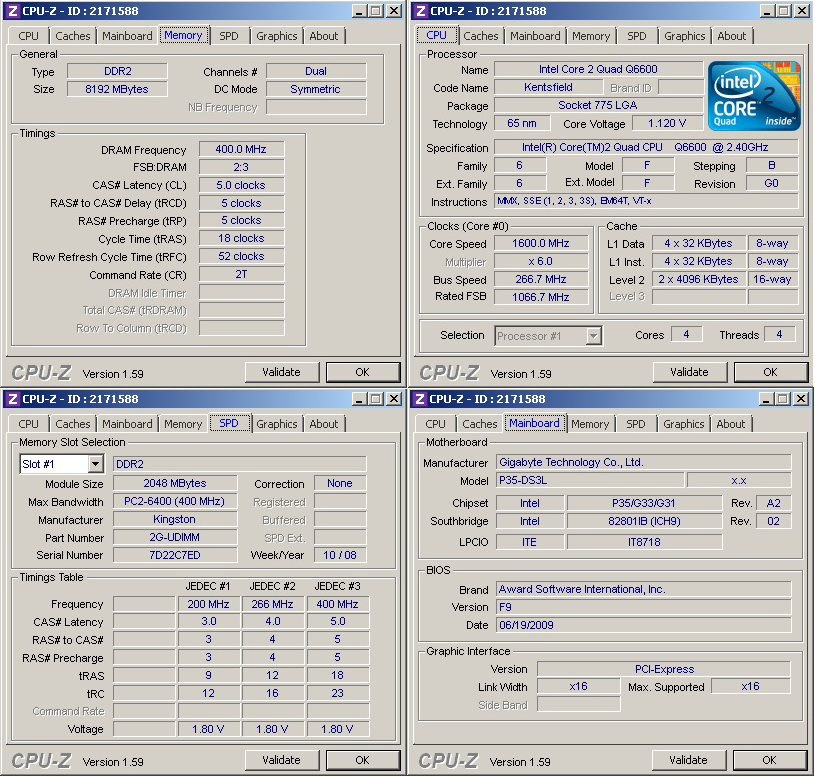Click CPU-Z title icon in Memory window
This screenshot has width=815, height=777.
click(13, 11)
